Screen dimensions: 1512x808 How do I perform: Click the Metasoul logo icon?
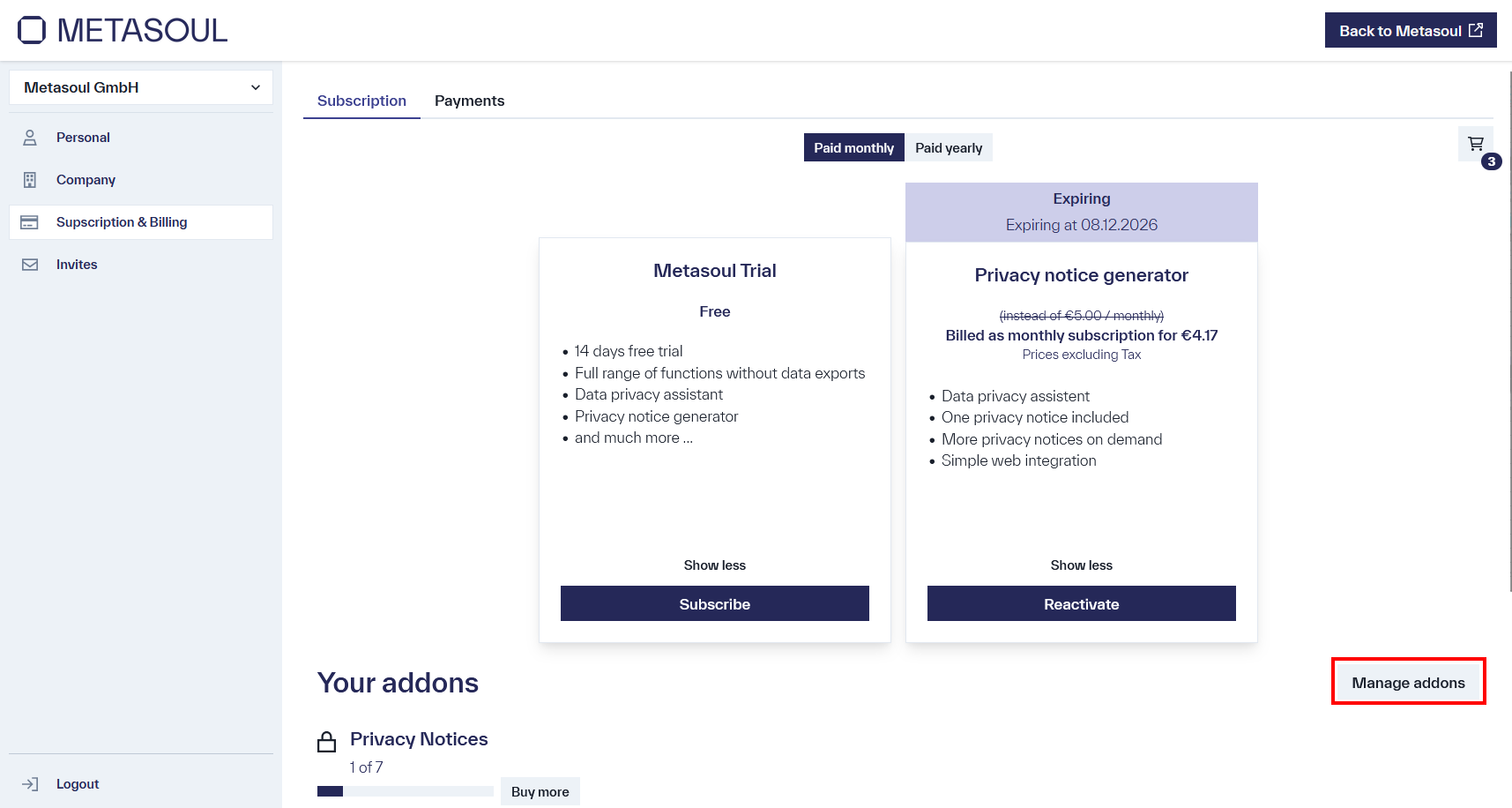[32, 30]
